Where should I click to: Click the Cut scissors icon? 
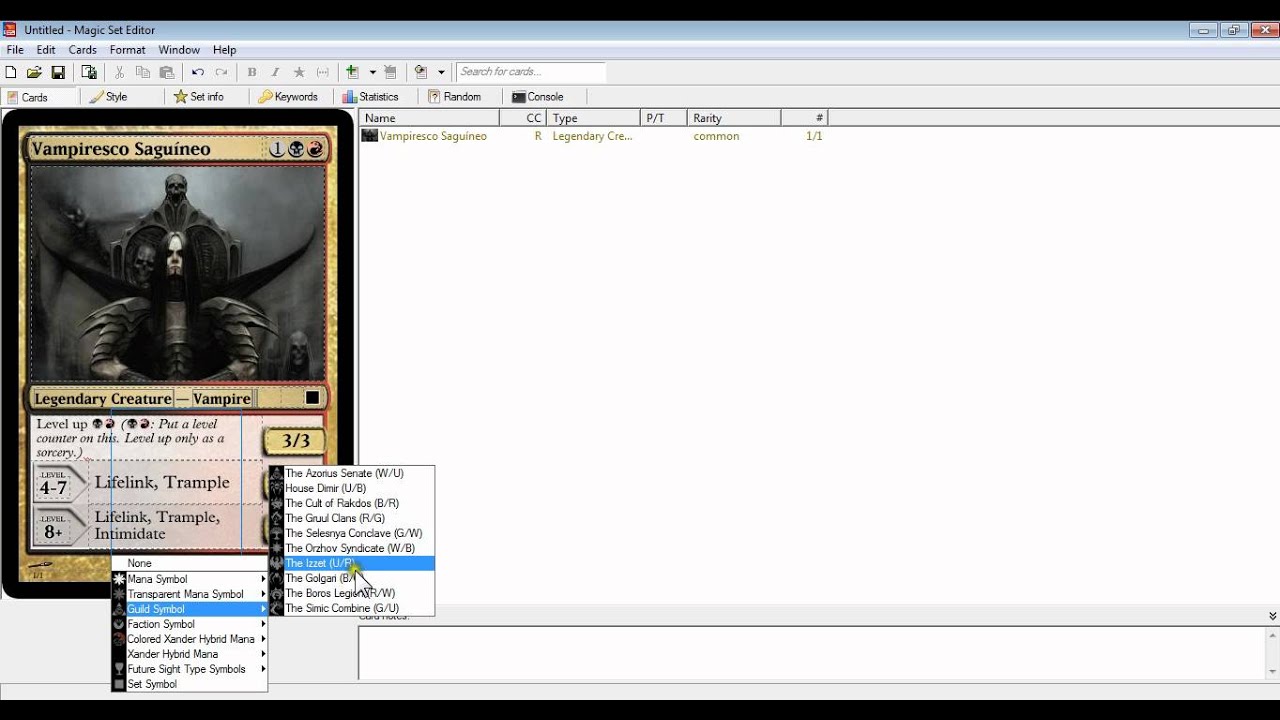pyautogui.click(x=119, y=72)
